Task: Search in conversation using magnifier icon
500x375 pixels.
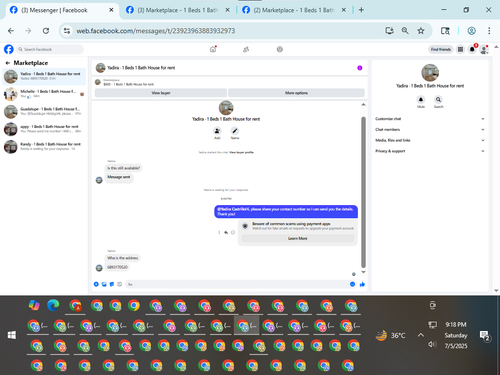Action: pos(438,100)
